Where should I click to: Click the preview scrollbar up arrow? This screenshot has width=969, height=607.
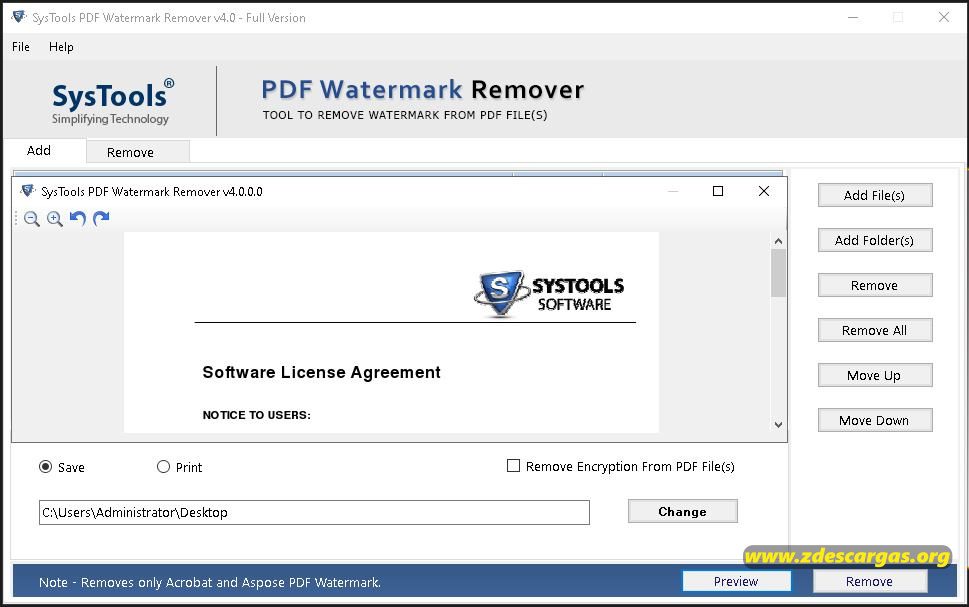pos(778,241)
